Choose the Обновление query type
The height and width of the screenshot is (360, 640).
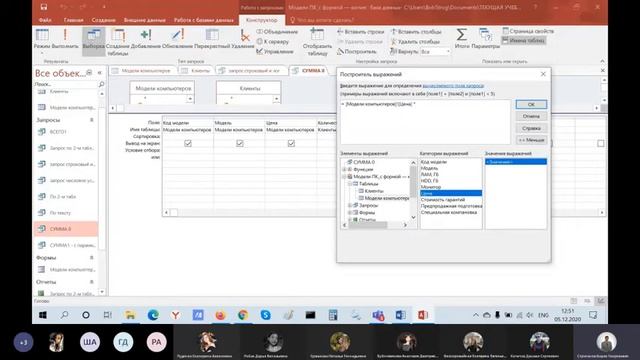177,39
